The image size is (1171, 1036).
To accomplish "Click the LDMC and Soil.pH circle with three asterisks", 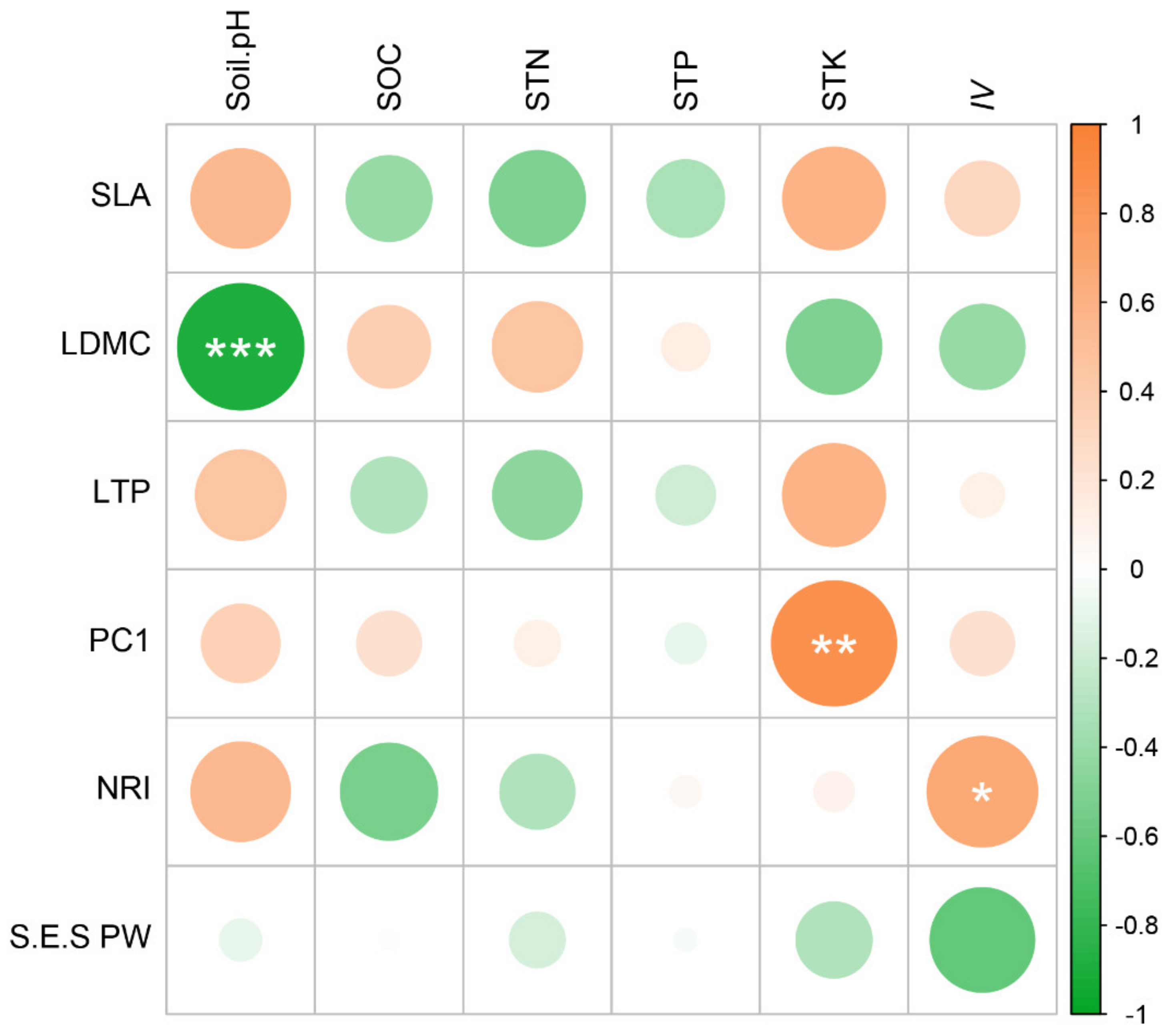I will click(241, 347).
